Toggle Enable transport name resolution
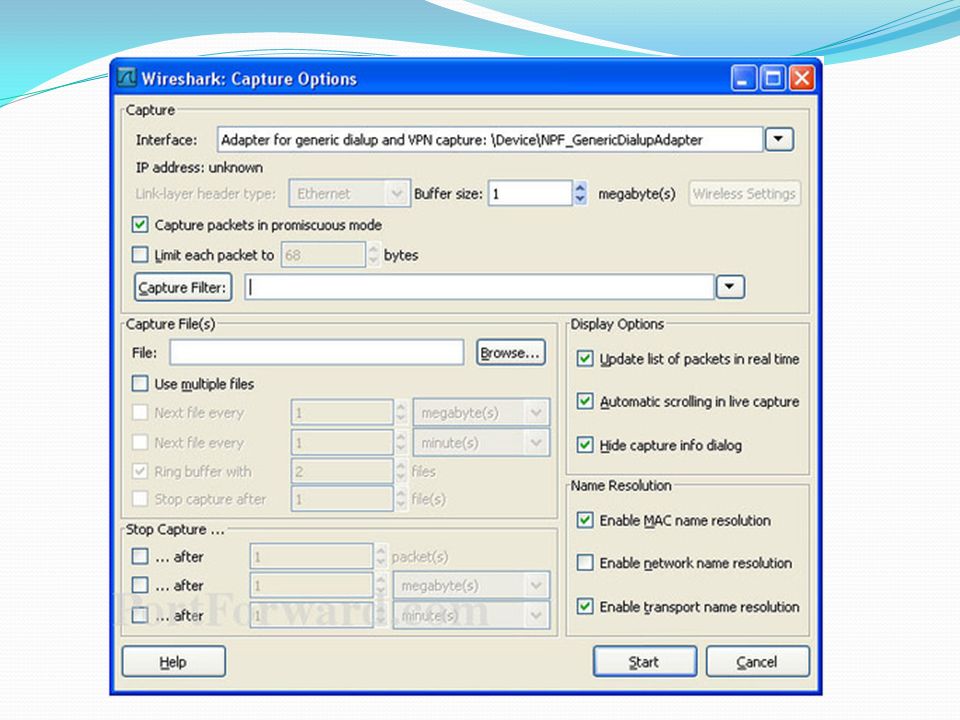Image resolution: width=960 pixels, height=720 pixels. [x=585, y=606]
